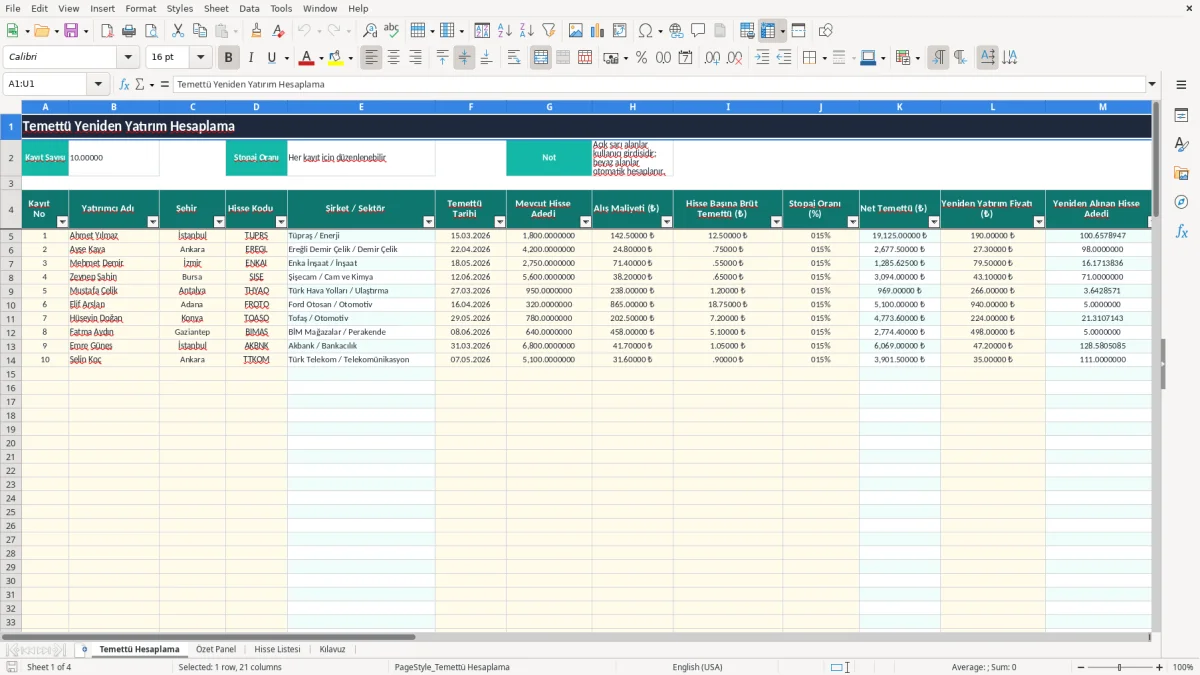The image size is (1200, 675).
Task: Click the formula input line
Action: tap(659, 84)
